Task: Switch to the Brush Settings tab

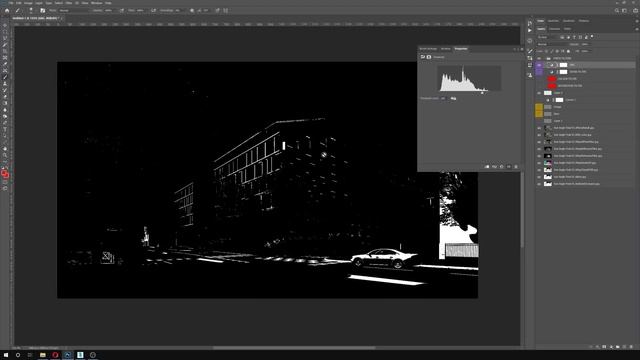Action: coord(428,49)
